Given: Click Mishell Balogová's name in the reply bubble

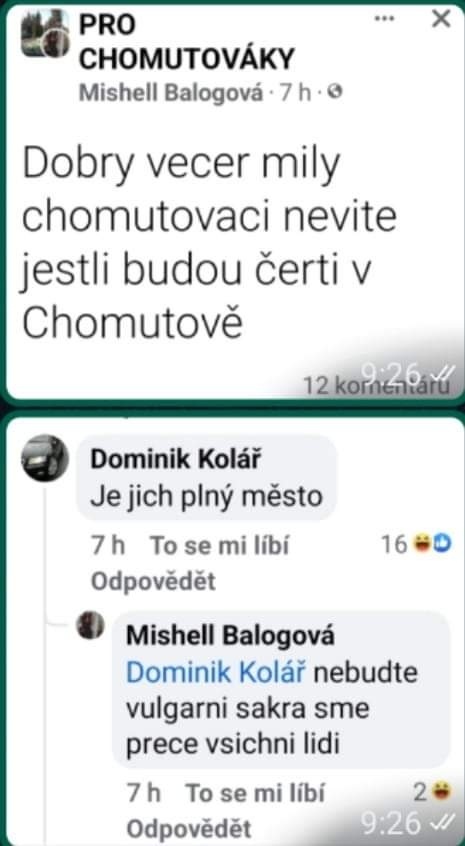Looking at the screenshot, I should 230,636.
